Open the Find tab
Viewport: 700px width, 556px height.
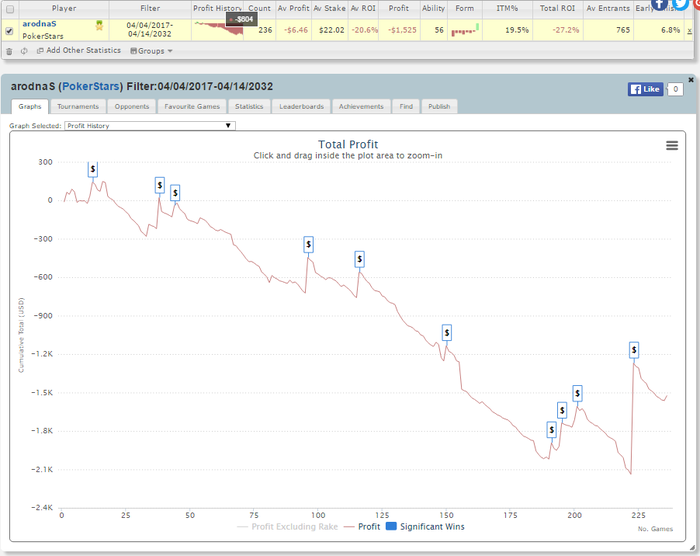pos(406,106)
